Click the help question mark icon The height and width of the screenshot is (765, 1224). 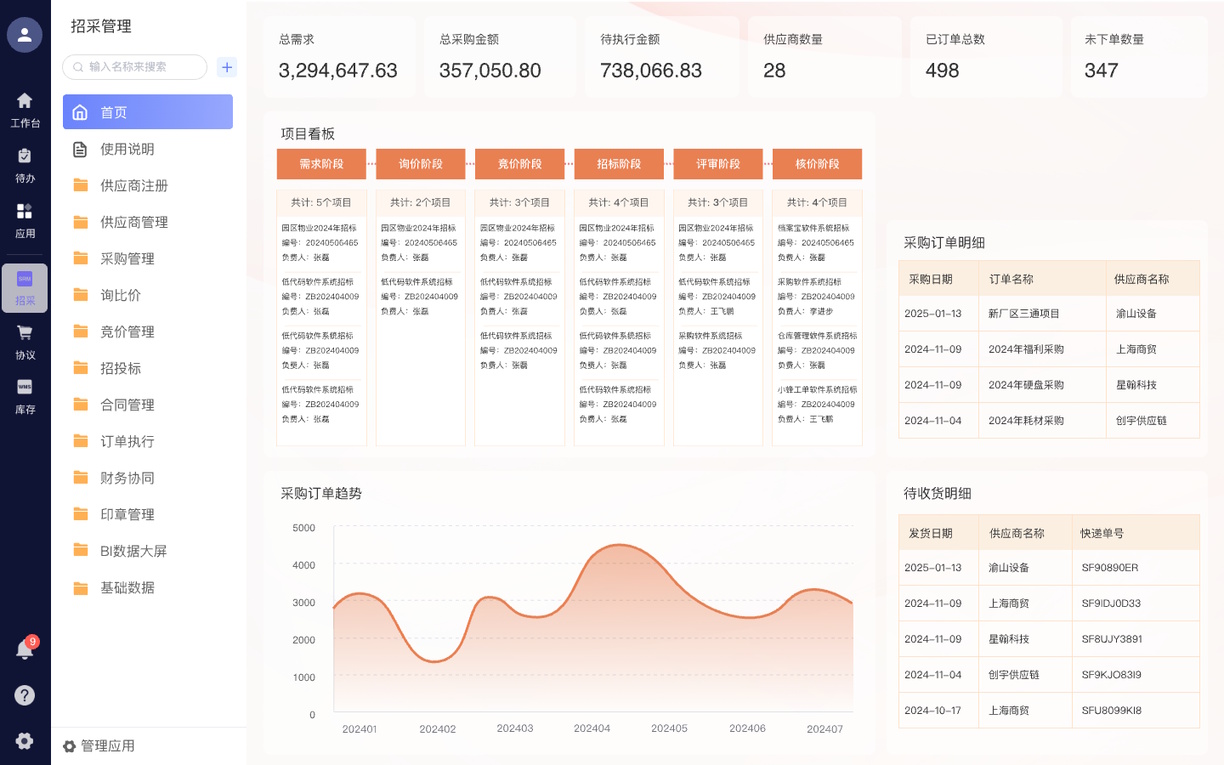[x=24, y=695]
